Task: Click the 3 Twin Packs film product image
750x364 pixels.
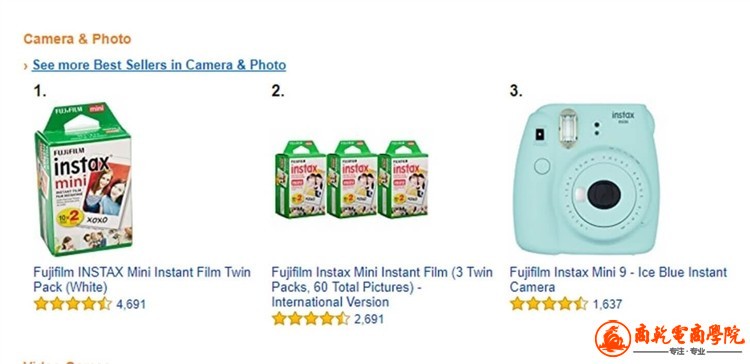Action: [x=352, y=179]
